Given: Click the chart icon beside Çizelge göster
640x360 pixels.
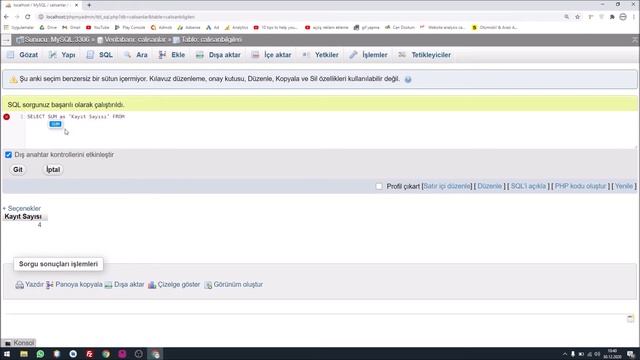Looking at the screenshot, I should pyautogui.click(x=152, y=285).
